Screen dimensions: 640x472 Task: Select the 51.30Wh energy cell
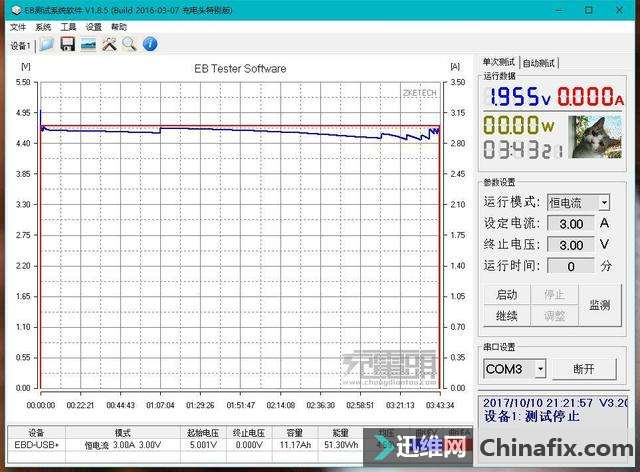tap(341, 445)
